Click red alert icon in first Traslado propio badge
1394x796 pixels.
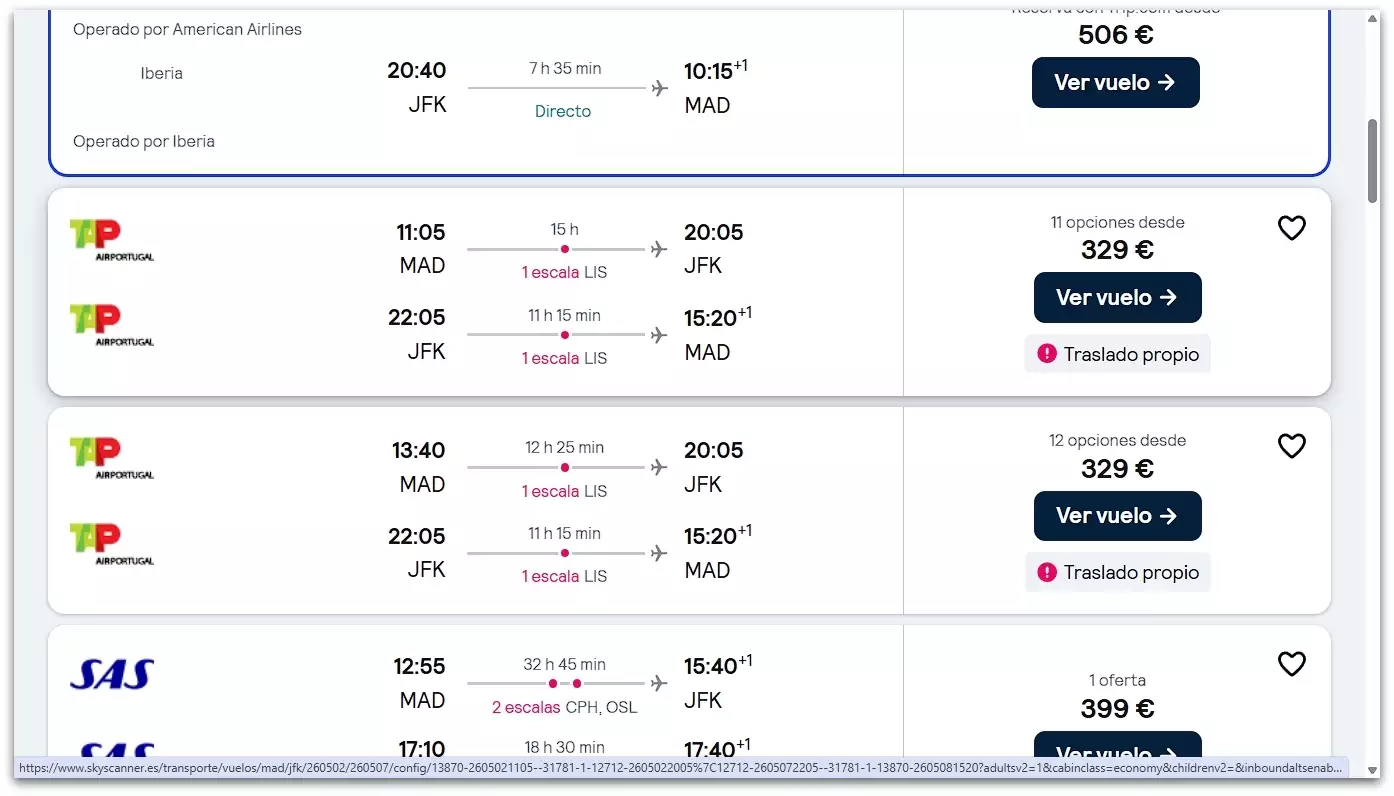1047,354
